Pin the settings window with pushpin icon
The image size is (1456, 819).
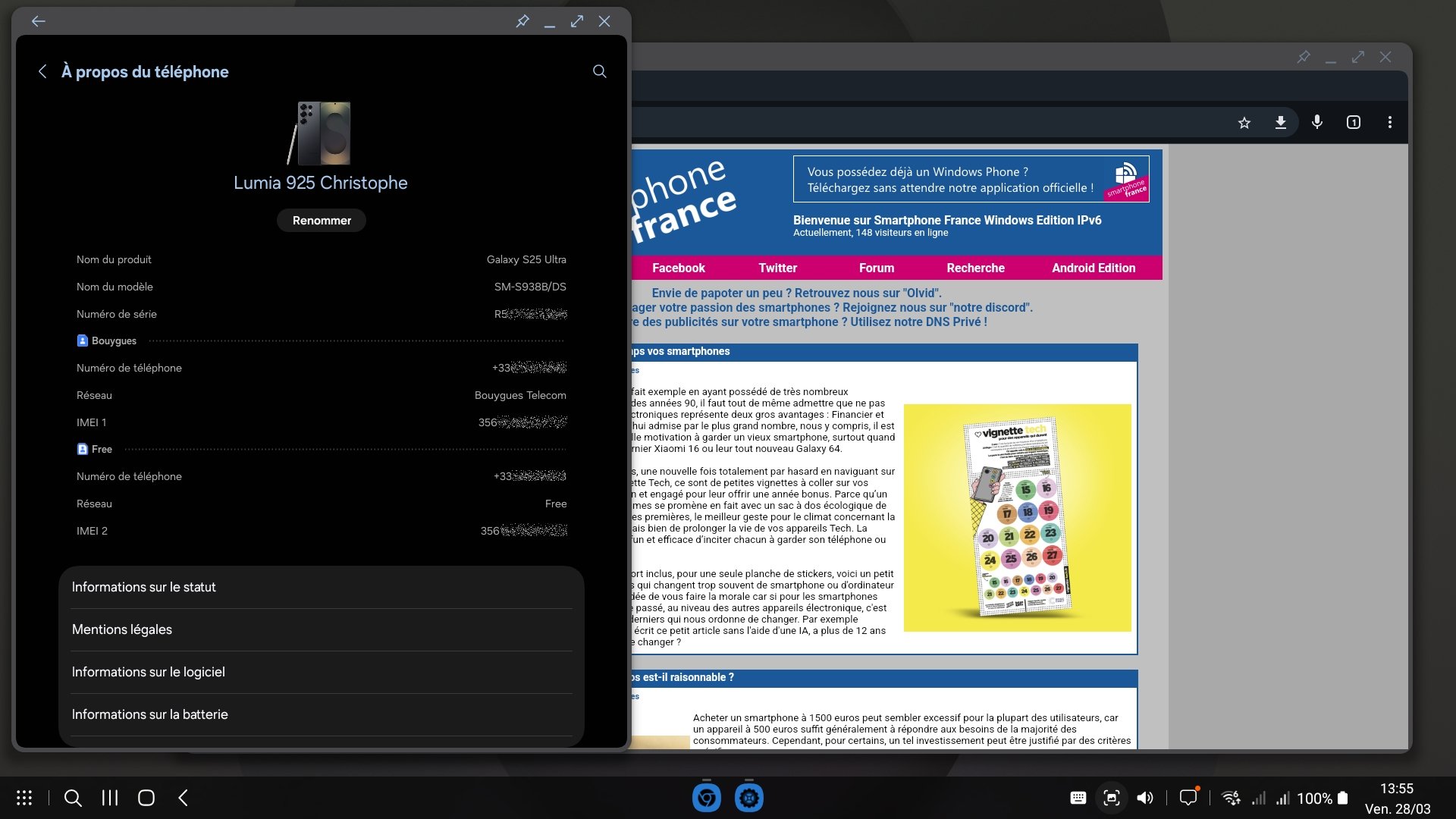click(x=522, y=21)
